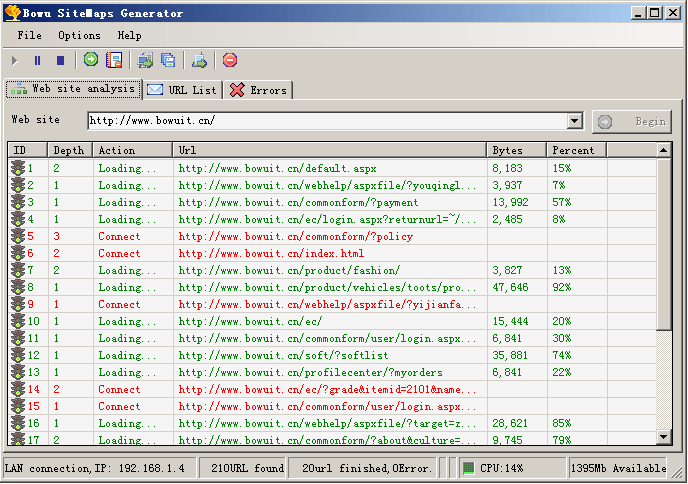Expand the Web site address dropdown
Viewport: 688px width, 484px height.
tap(574, 121)
